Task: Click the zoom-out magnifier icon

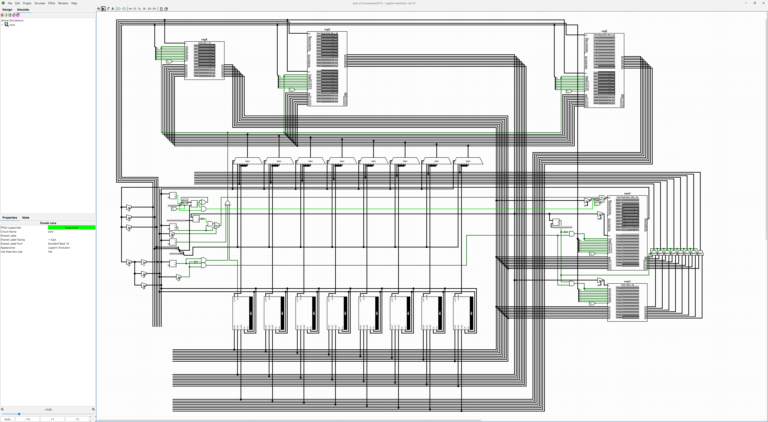Action: 2,409
